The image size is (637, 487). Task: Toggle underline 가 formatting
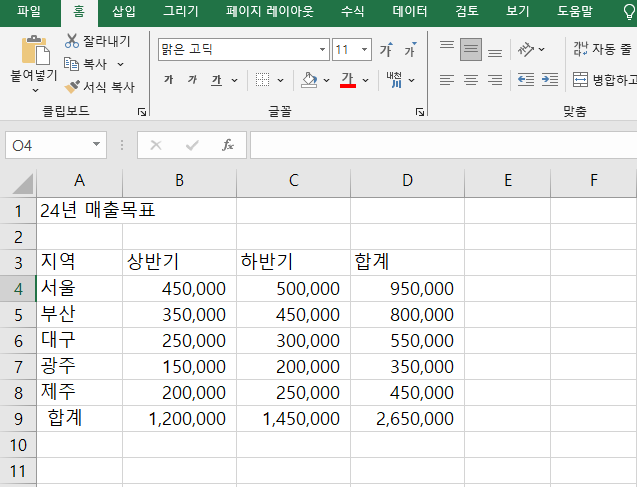(217, 80)
